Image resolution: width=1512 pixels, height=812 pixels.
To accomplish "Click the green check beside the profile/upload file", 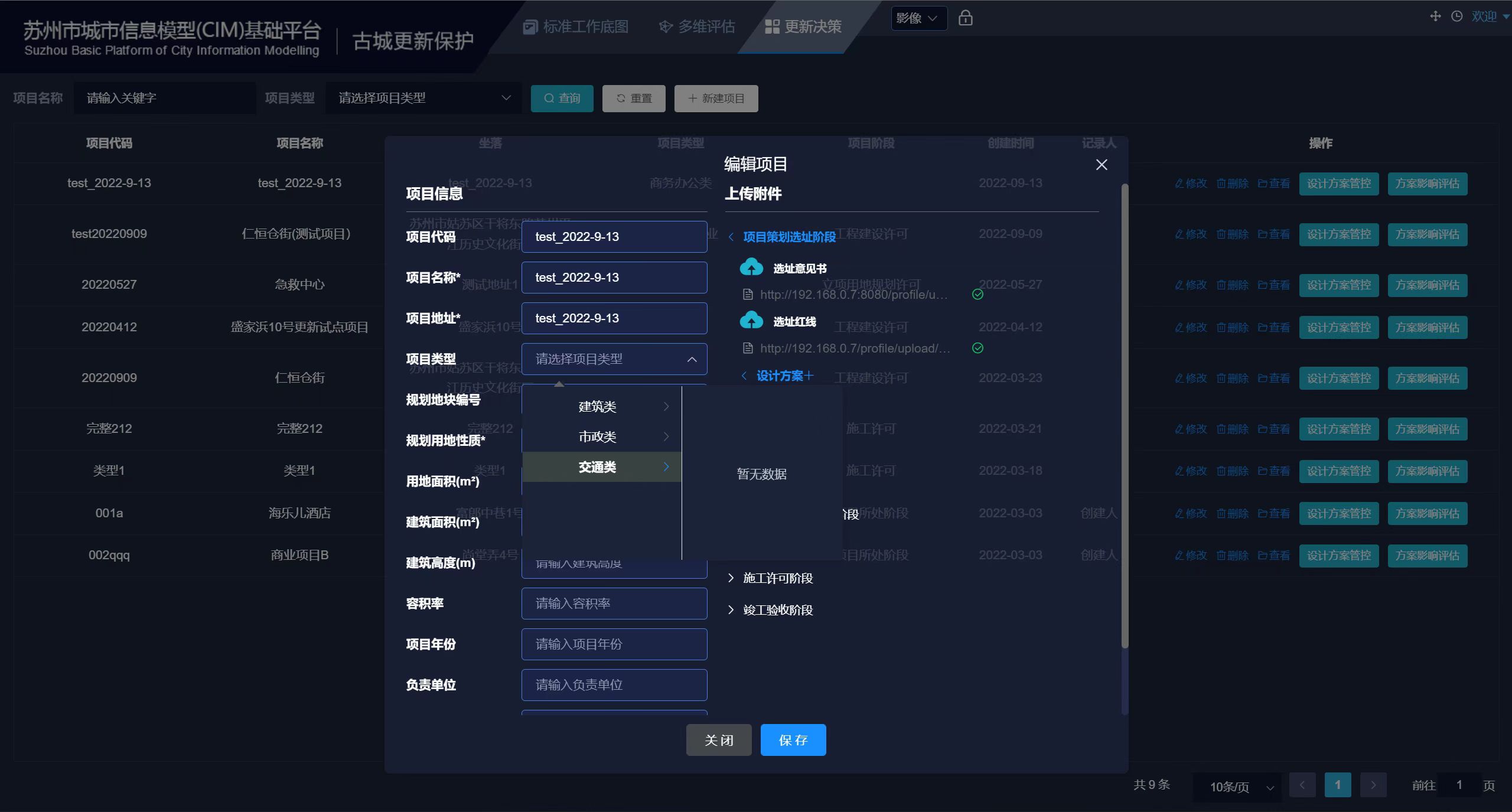I will (977, 348).
